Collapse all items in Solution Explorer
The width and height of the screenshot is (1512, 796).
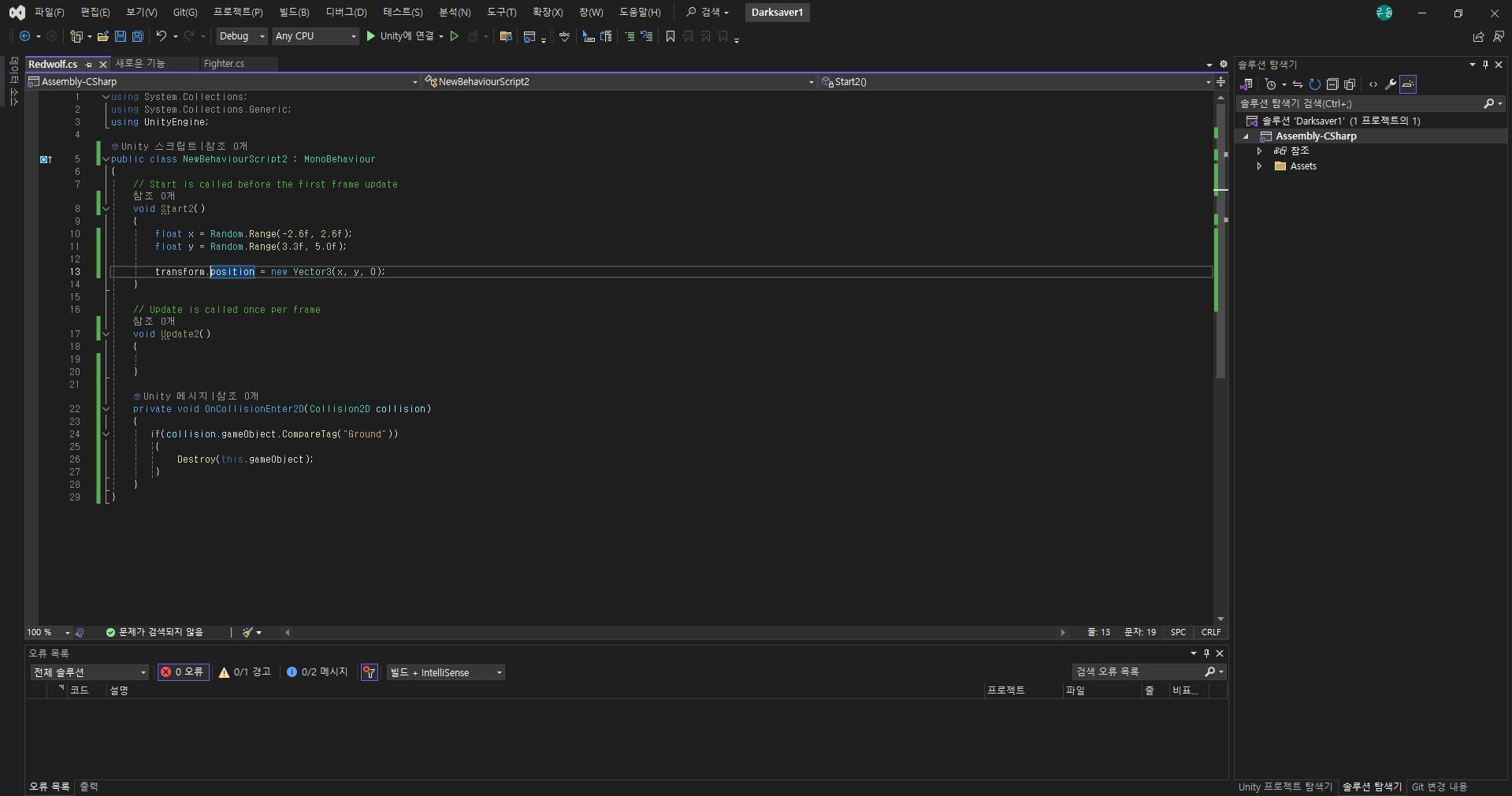[1332, 84]
